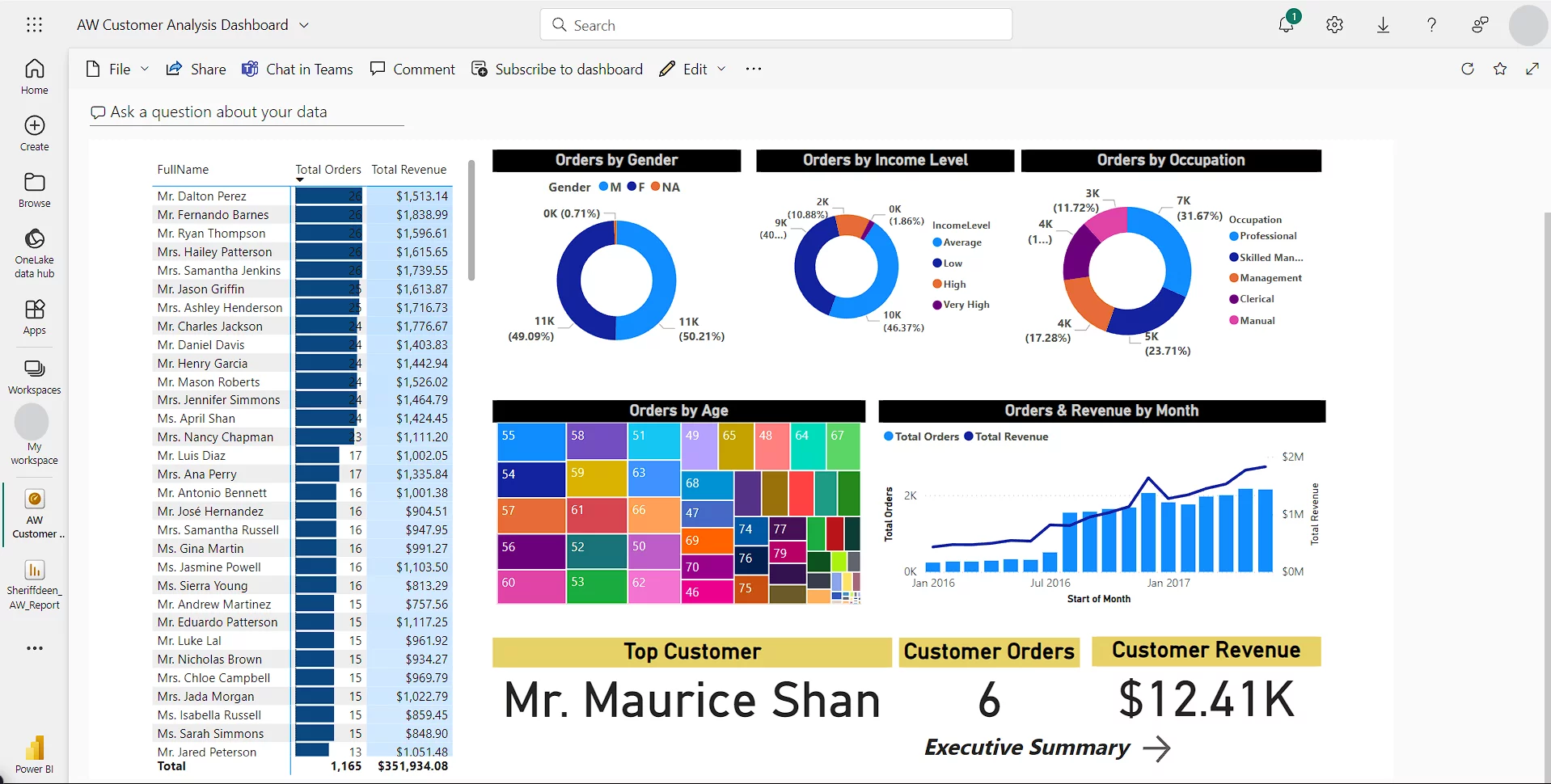Image resolution: width=1551 pixels, height=784 pixels.
Task: Select Ms. Sarah Simmons row
Action: [x=302, y=734]
